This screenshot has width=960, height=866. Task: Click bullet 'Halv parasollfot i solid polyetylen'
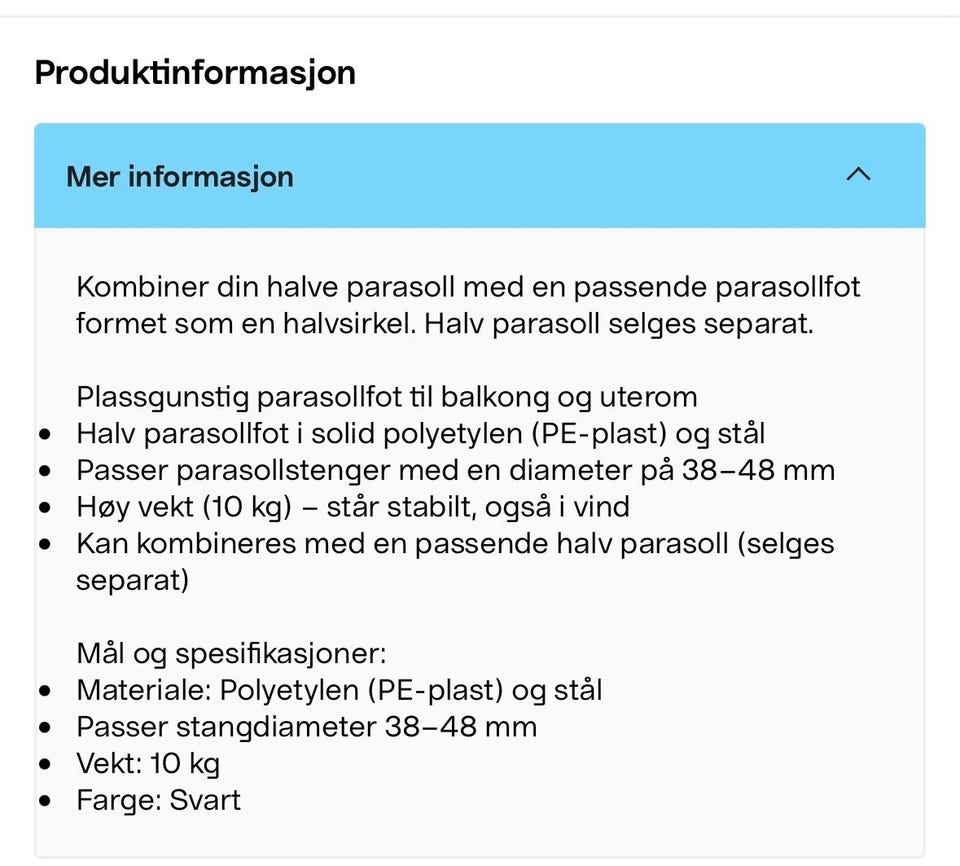421,434
